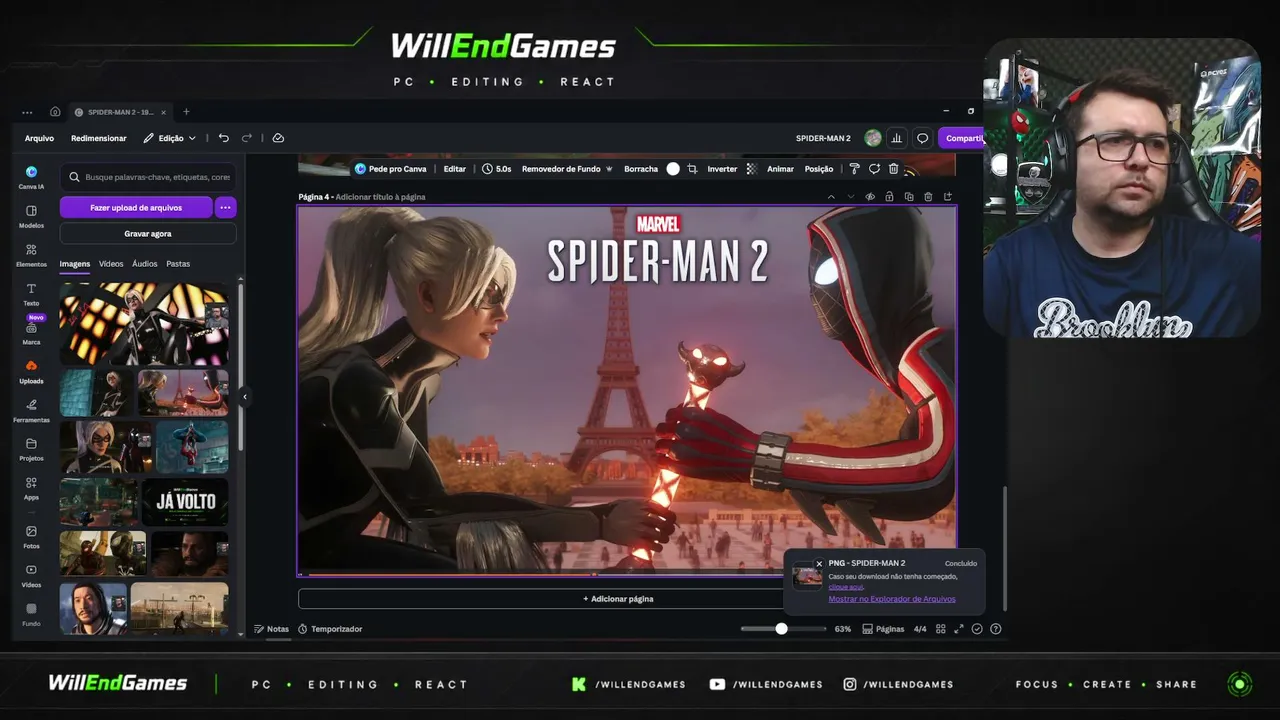Redo the last undone action
This screenshot has width=1280, height=720.
point(247,138)
